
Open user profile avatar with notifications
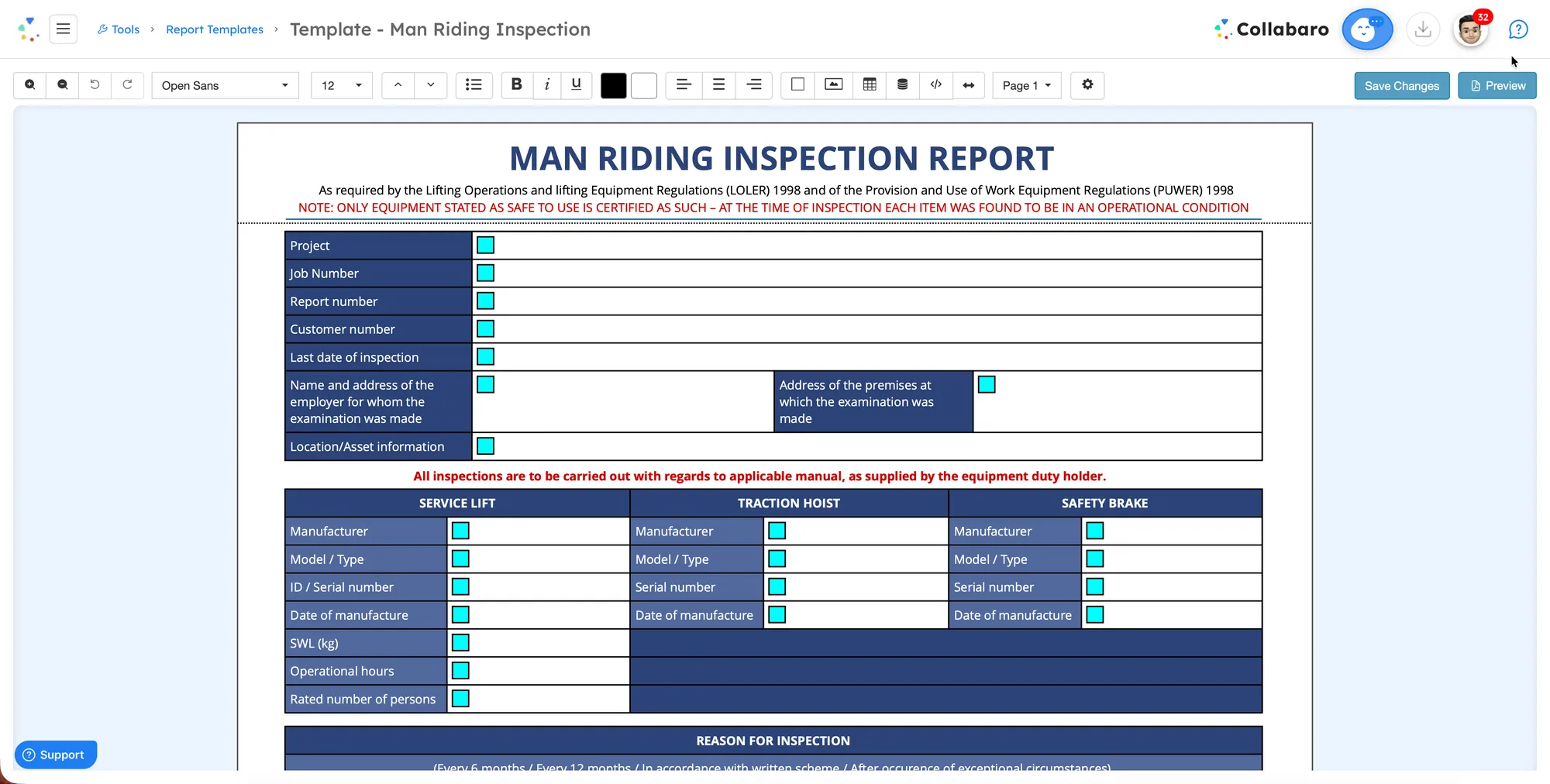(1470, 30)
